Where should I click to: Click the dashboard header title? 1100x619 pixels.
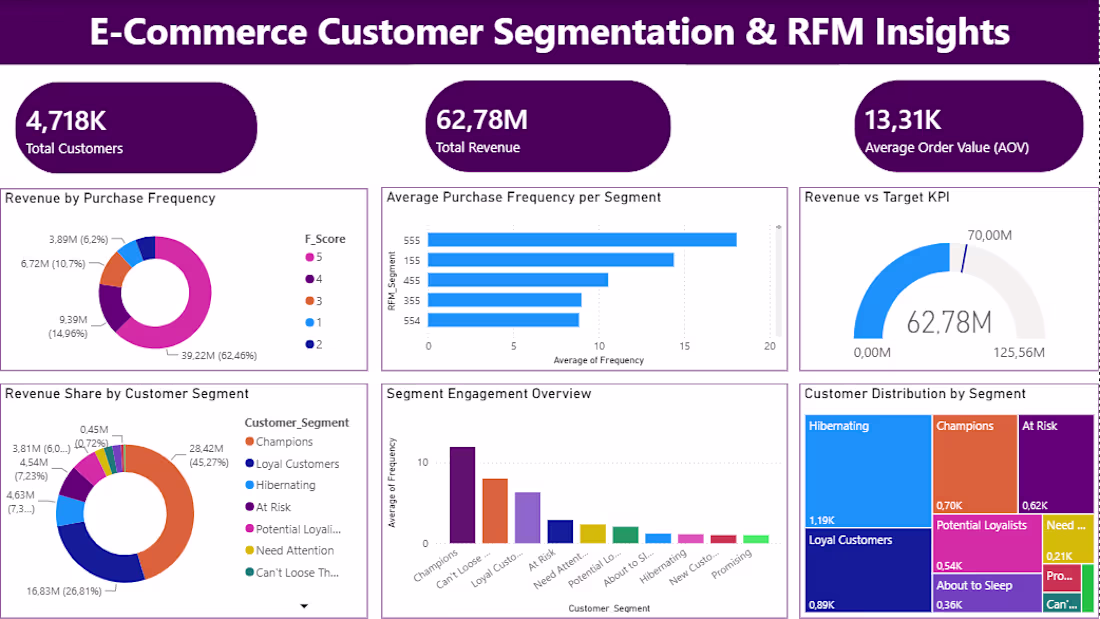click(x=549, y=32)
